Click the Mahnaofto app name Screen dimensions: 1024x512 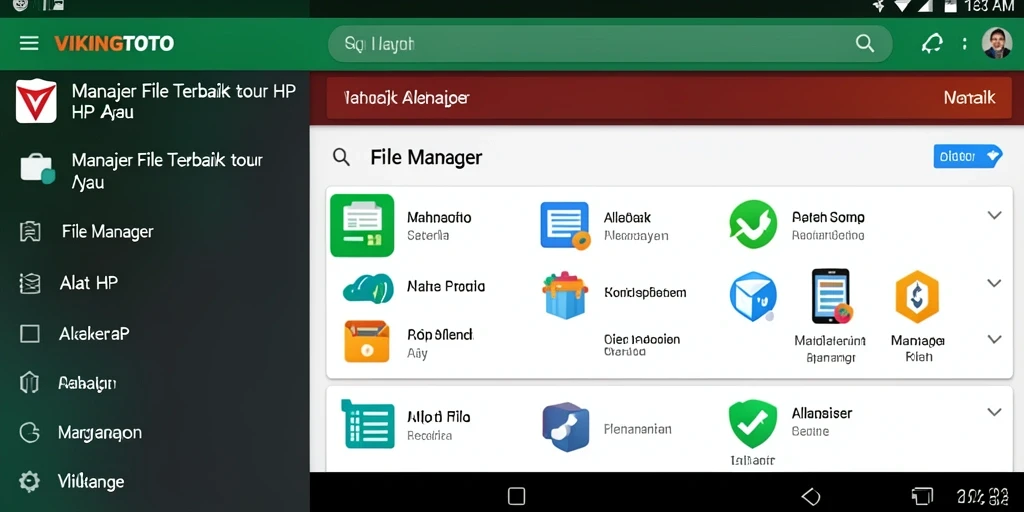tap(439, 217)
